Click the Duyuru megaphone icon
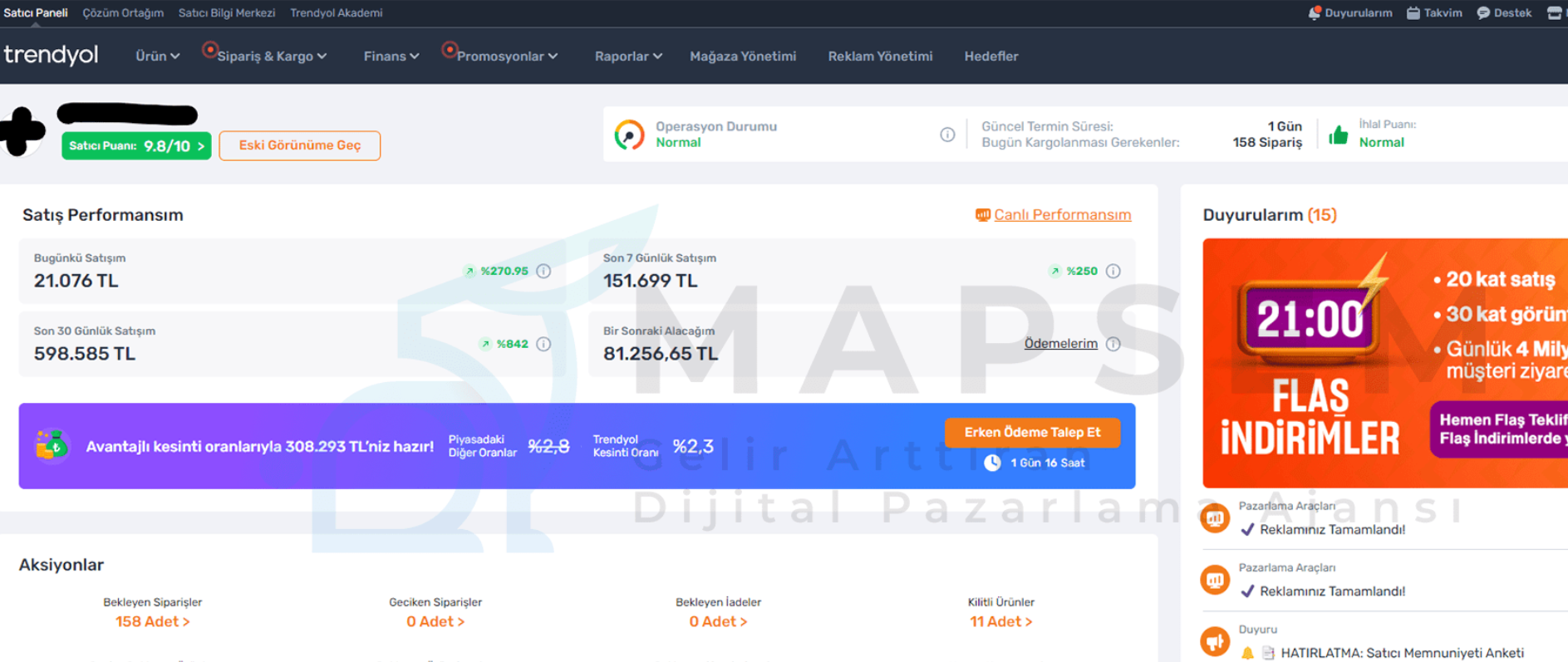This screenshot has height=662, width=1568. (x=1215, y=641)
